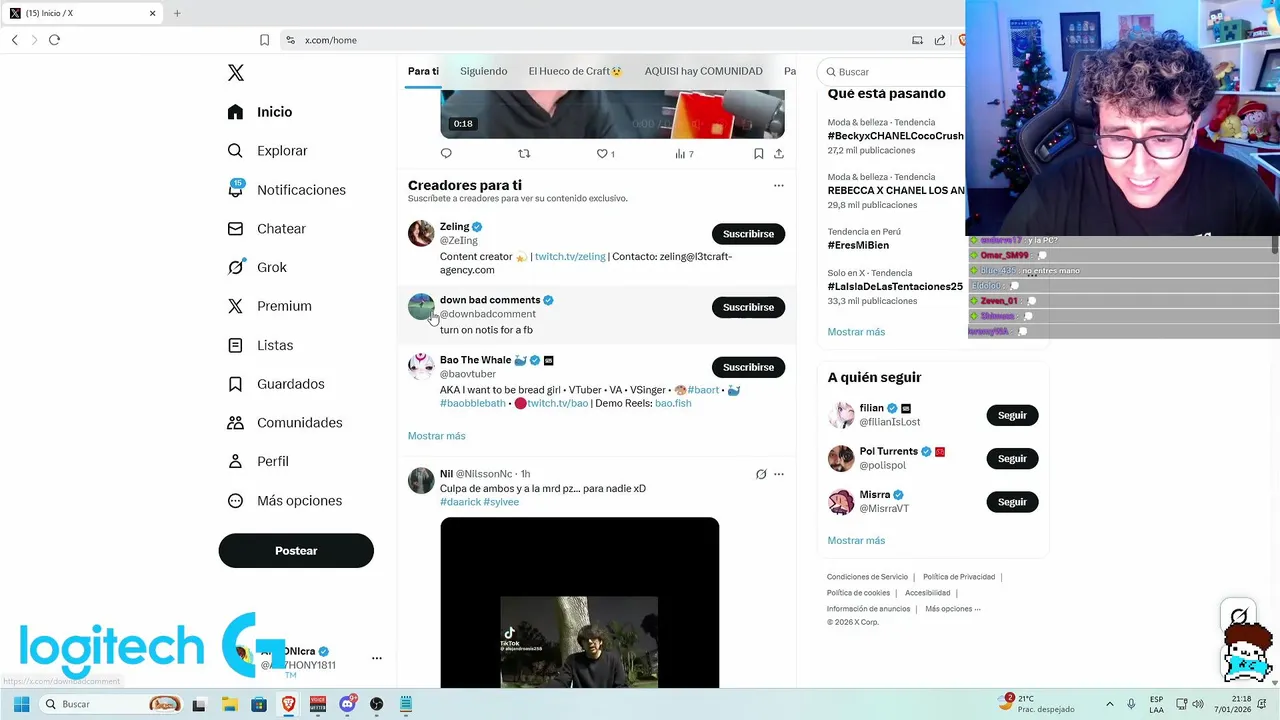Viewport: 1280px width, 720px height.
Task: Click the reply icon under video post
Action: coord(446,153)
